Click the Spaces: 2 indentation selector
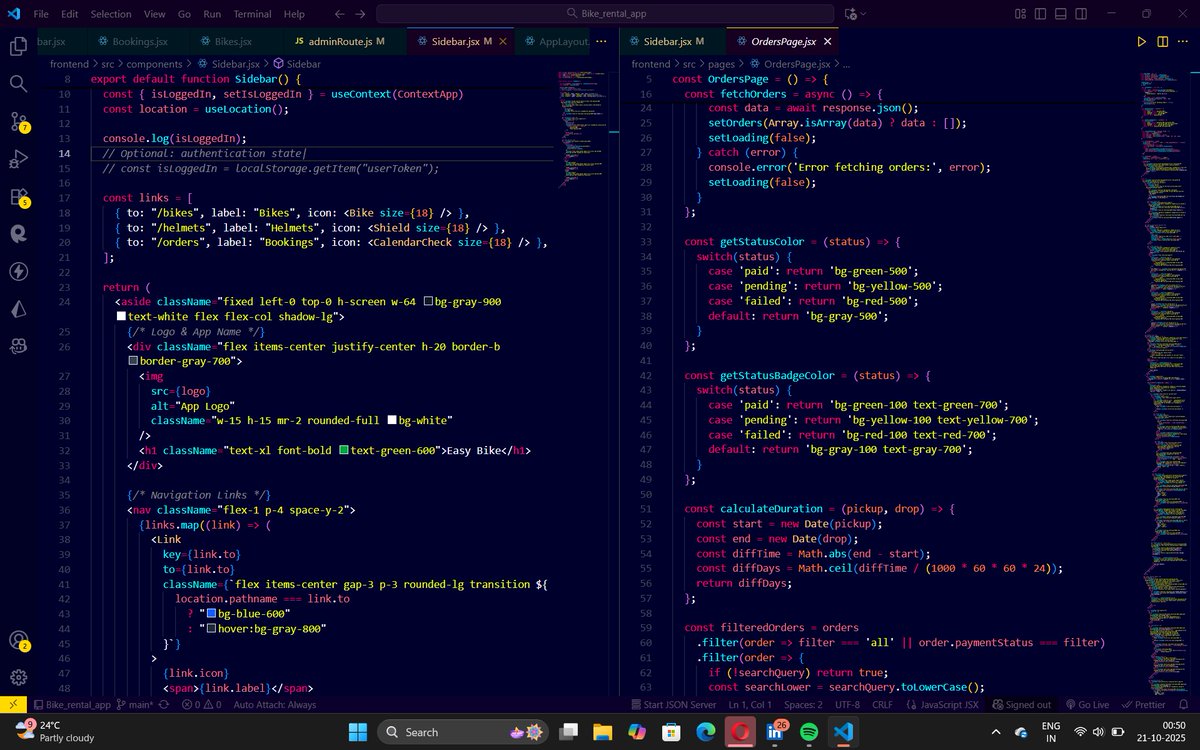Screen dimensions: 1200x750 tap(803, 704)
